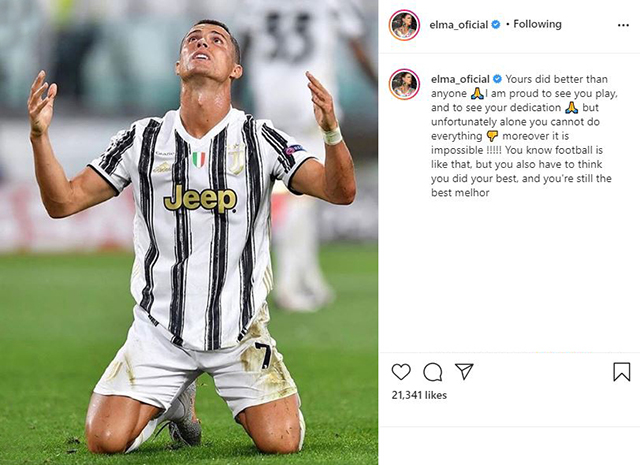Click the Jeep logo on the jersey

(200, 199)
